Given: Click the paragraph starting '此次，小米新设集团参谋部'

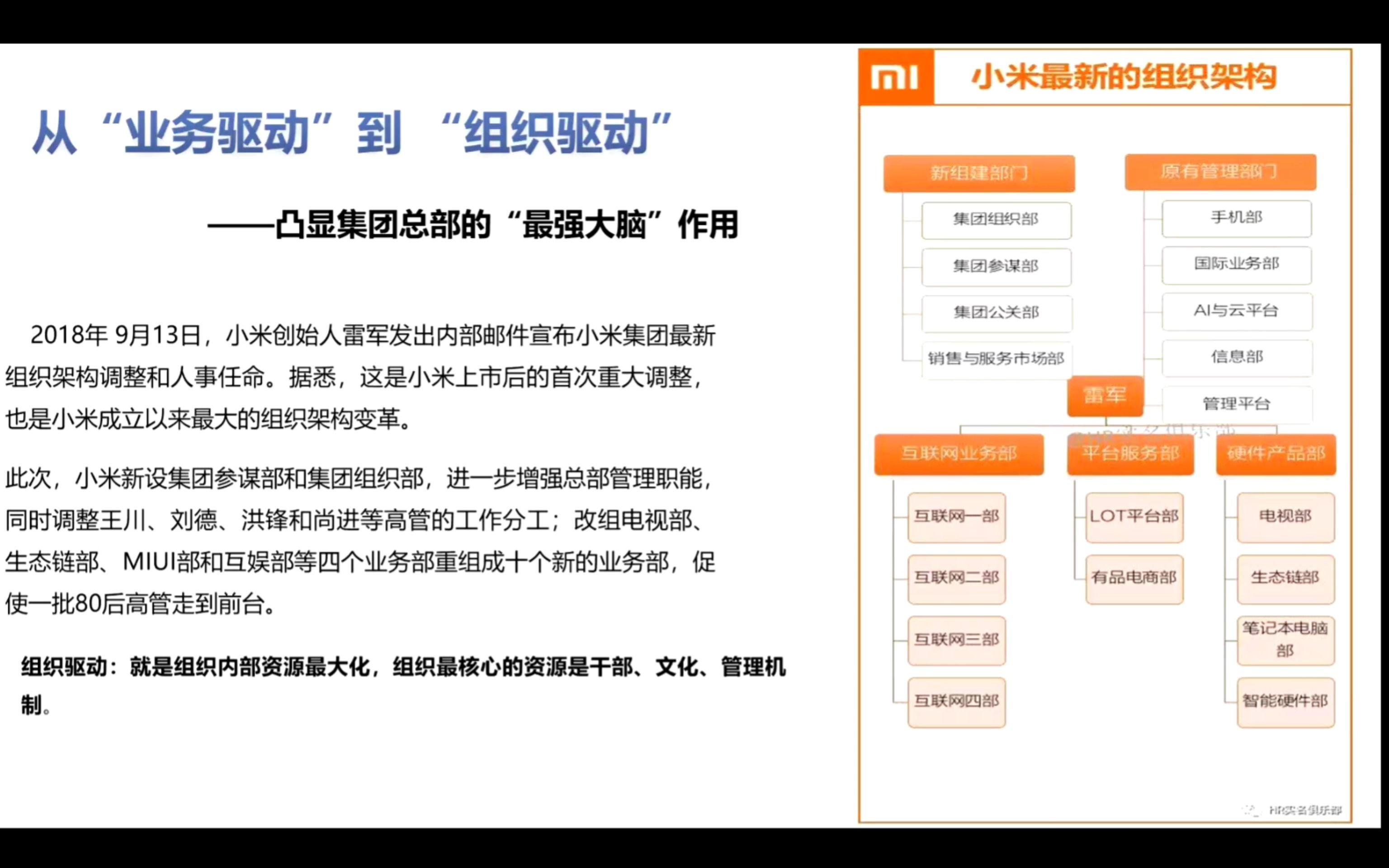Looking at the screenshot, I should [360, 541].
